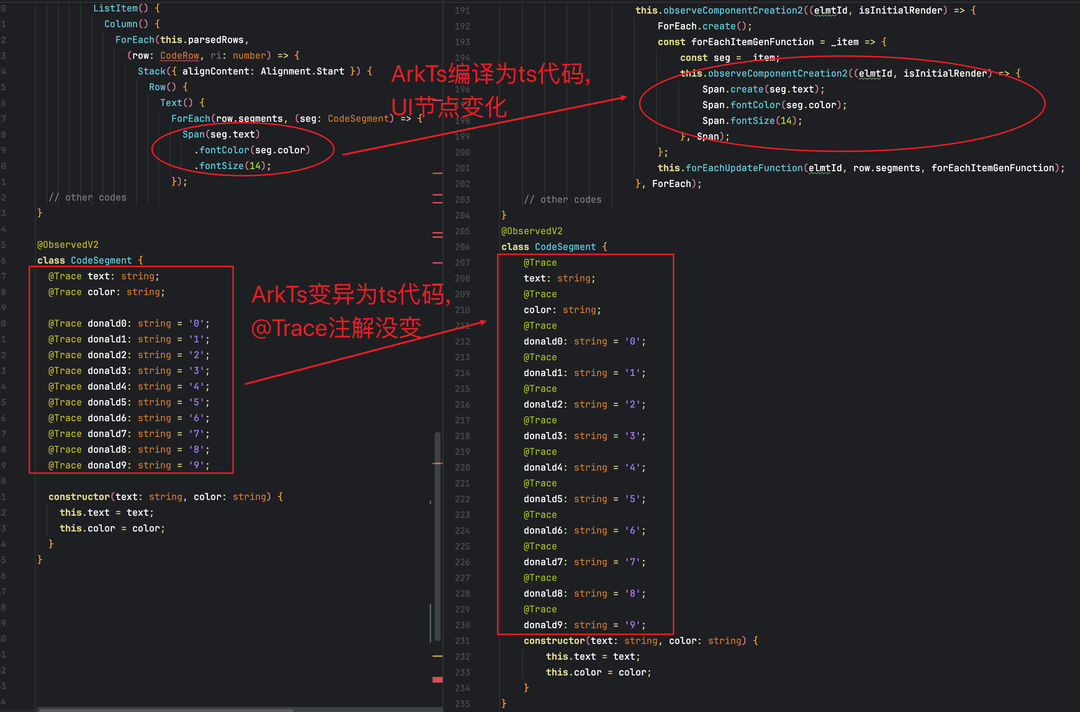Screen dimensions: 1080x712
Task: Click 'donald2: string' on line 216
Action: (585, 405)
